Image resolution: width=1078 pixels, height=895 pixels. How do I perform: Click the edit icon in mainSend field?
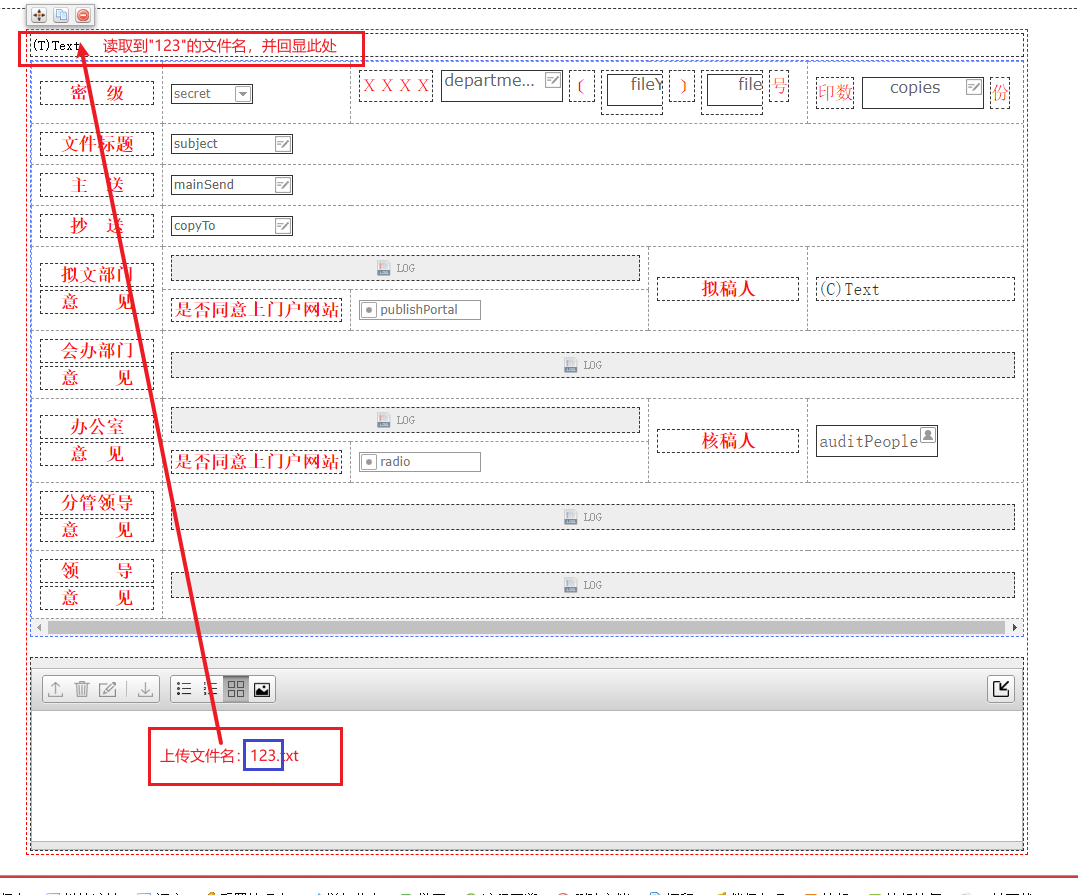coord(283,185)
